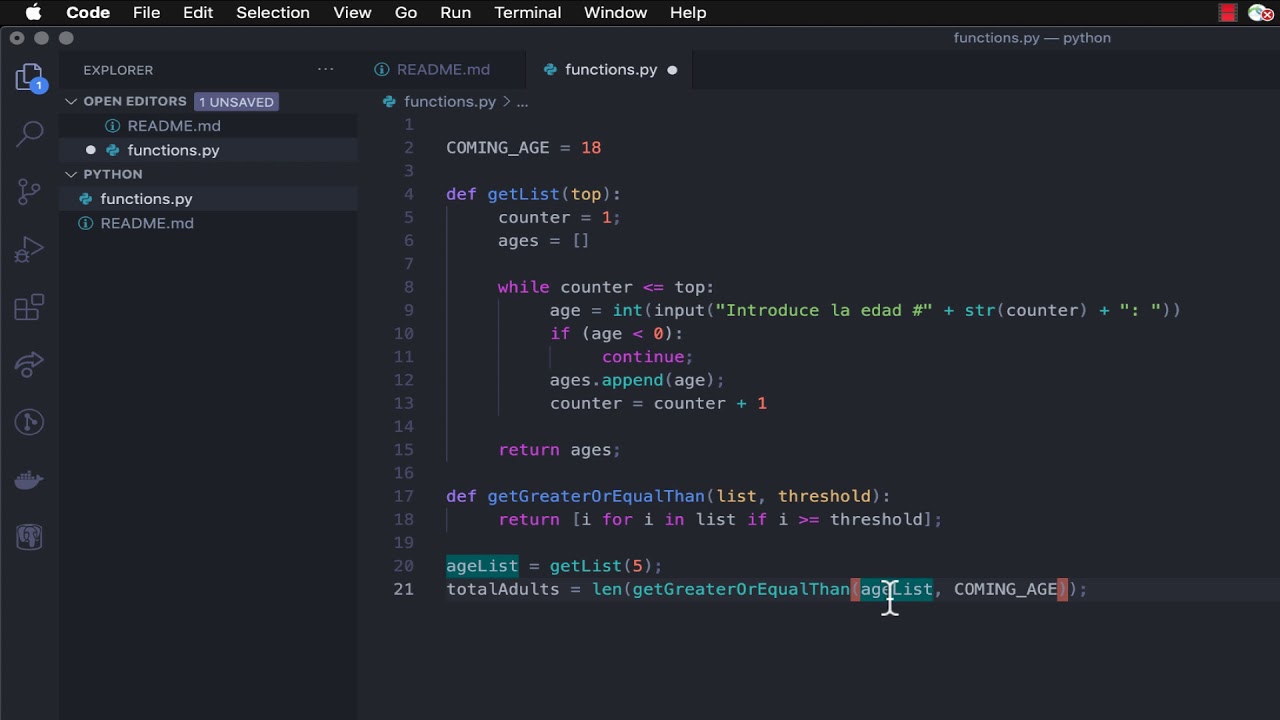Open the Edit menu
The height and width of the screenshot is (720, 1280).
click(198, 12)
